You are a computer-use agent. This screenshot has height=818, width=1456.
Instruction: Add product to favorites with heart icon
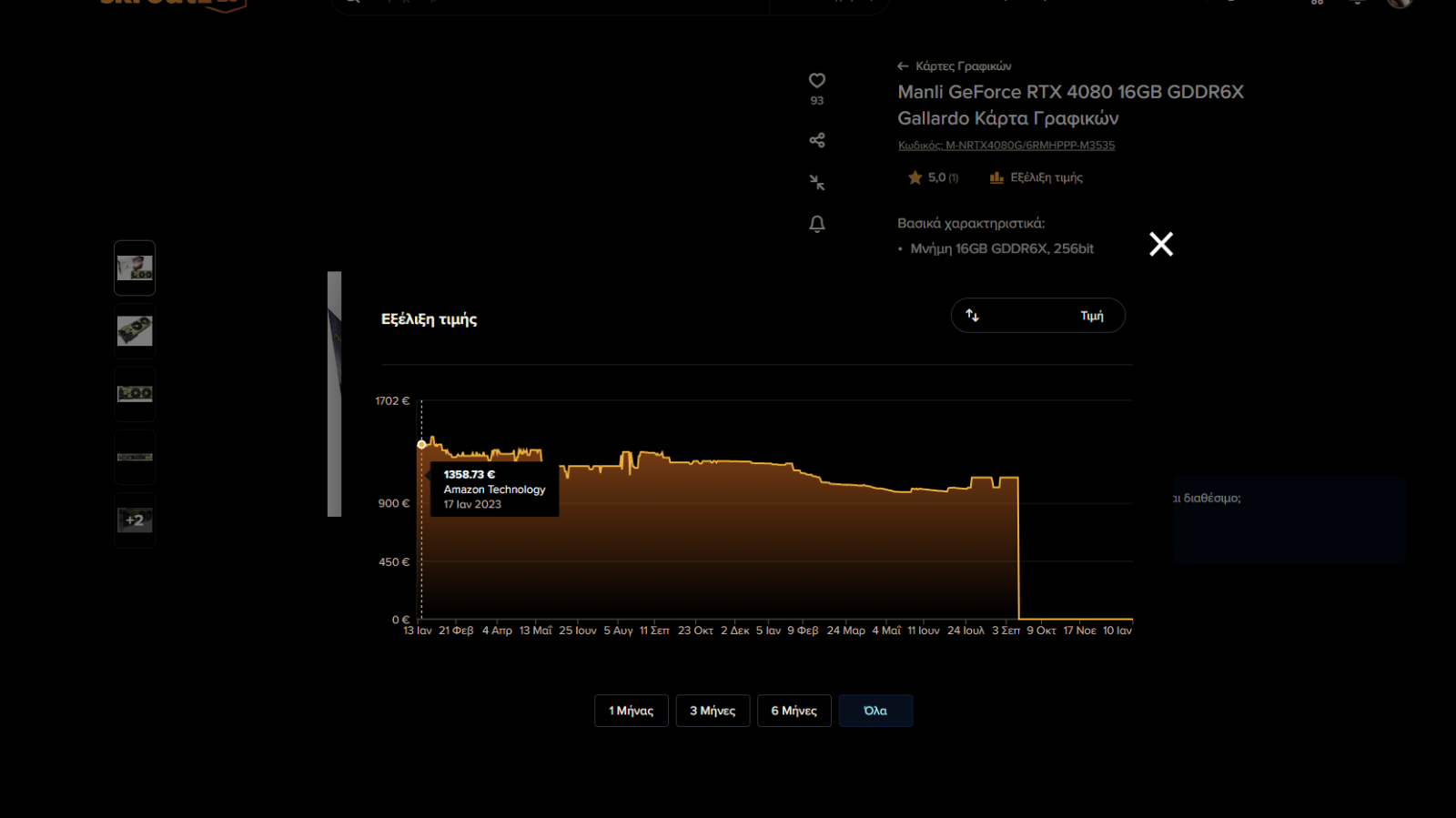click(817, 80)
